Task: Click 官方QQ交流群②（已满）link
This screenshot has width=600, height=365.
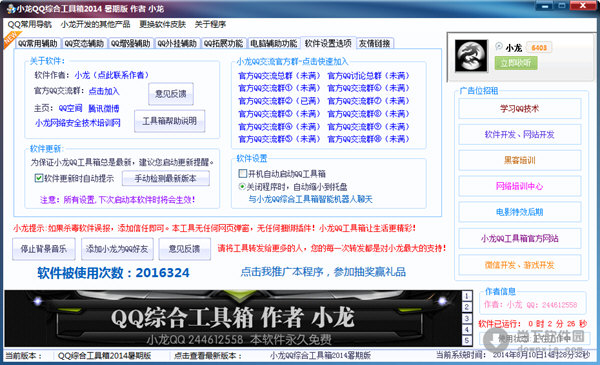Action: tap(279, 101)
